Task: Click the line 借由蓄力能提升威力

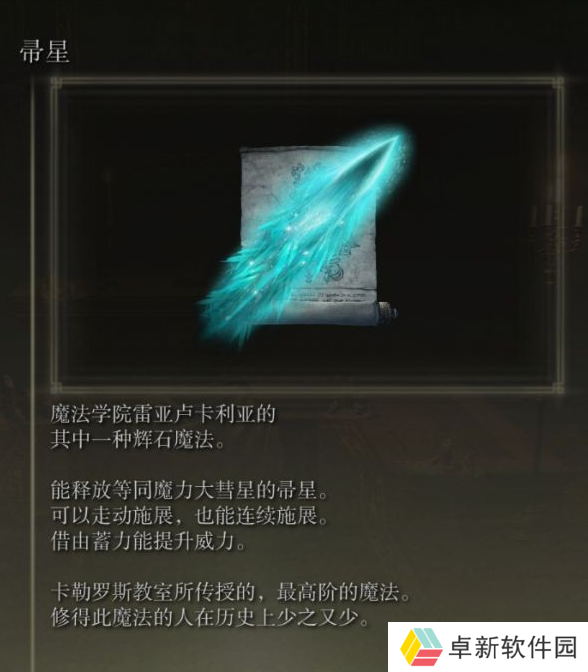Action: (x=149, y=541)
